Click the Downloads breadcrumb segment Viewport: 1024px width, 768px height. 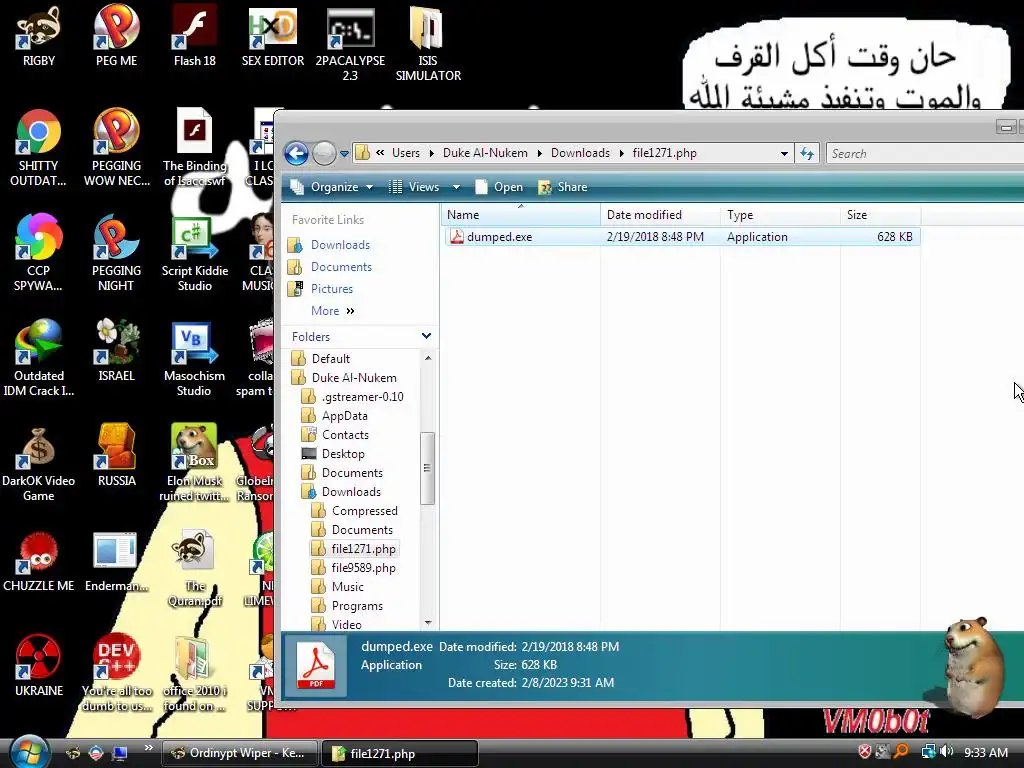[580, 153]
